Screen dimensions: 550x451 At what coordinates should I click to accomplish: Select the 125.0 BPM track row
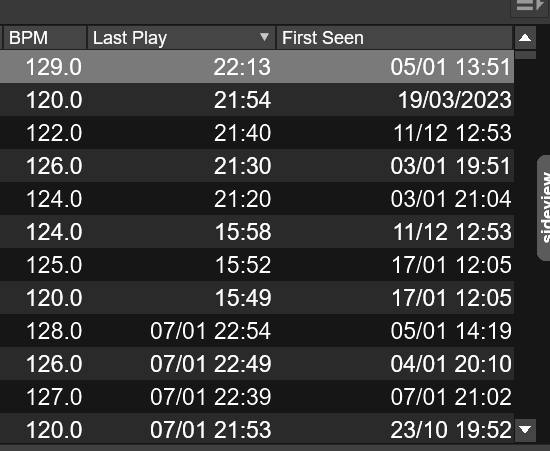pyautogui.click(x=257, y=264)
